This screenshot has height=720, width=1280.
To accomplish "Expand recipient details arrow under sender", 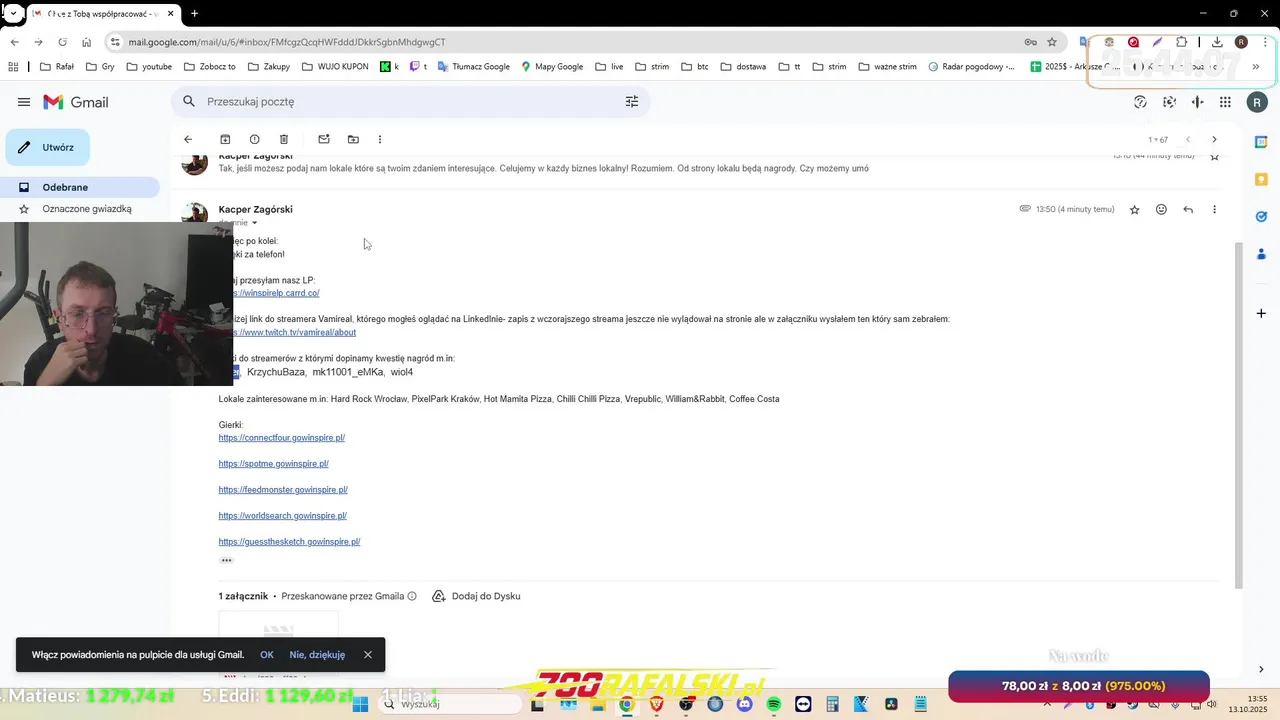I will [x=254, y=223].
